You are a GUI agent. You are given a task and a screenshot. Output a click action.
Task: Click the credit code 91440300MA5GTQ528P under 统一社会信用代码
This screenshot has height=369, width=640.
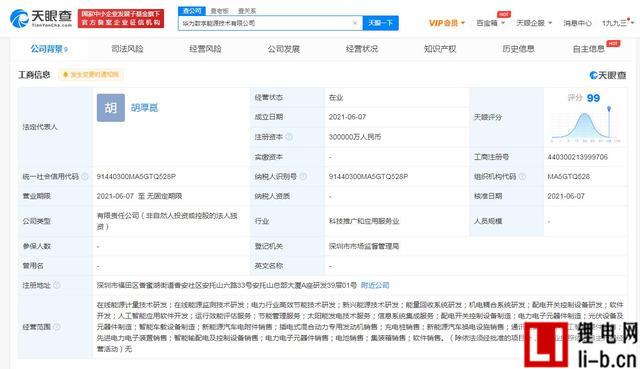click(136, 176)
